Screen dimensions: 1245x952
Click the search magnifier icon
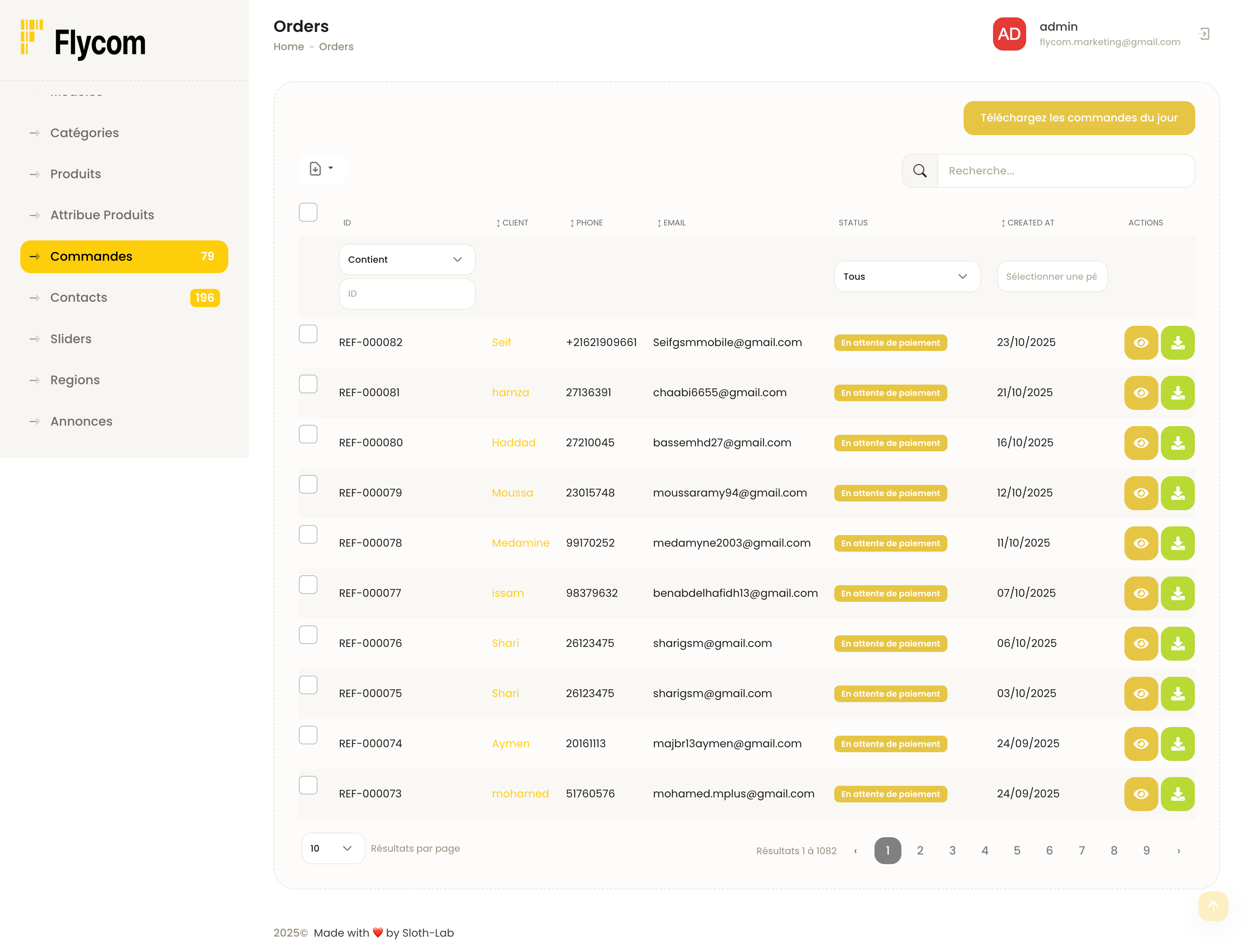(x=920, y=171)
